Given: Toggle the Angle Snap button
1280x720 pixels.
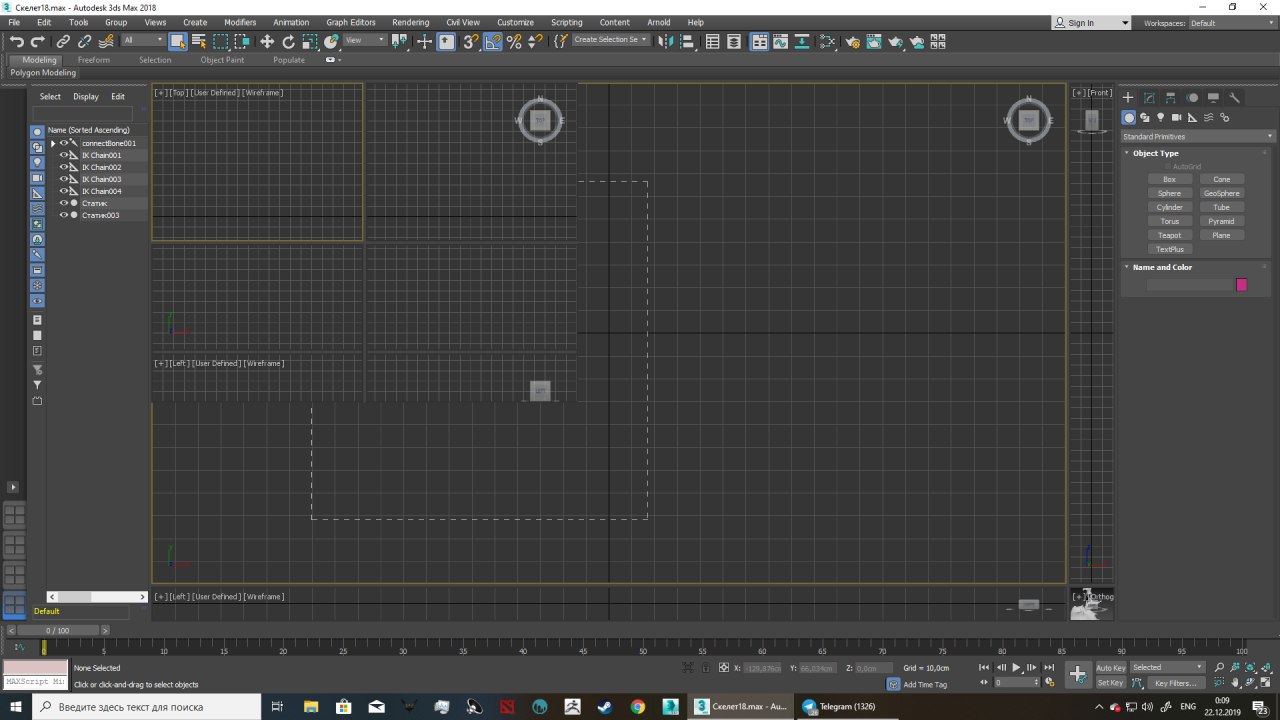Looking at the screenshot, I should (x=493, y=41).
